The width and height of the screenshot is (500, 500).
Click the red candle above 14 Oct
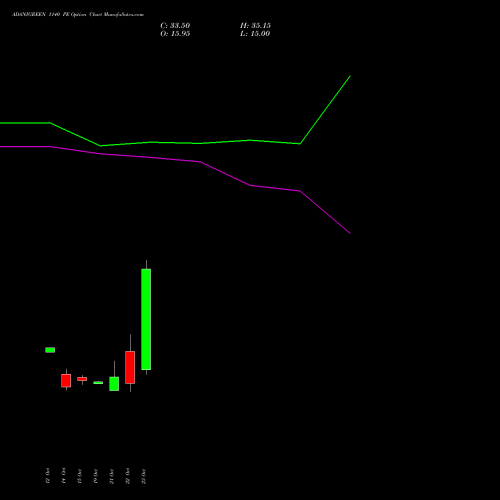click(66, 380)
